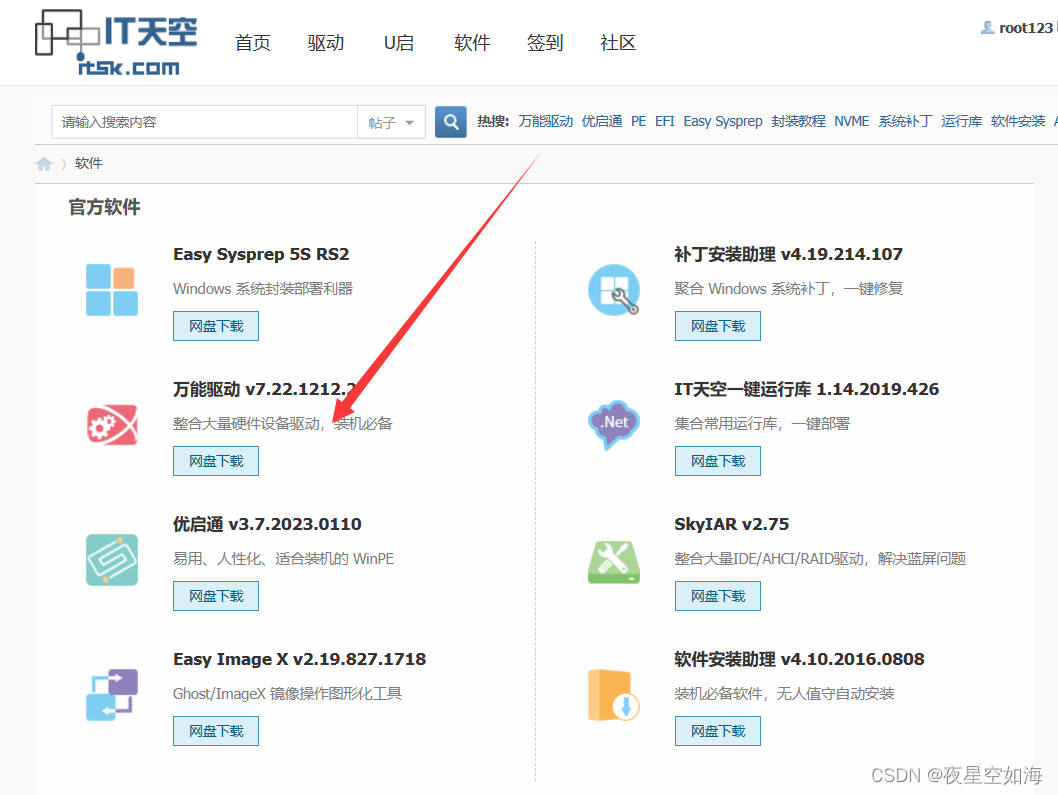Open the 社区 navigation menu
This screenshot has height=795, width=1058.
pos(618,43)
